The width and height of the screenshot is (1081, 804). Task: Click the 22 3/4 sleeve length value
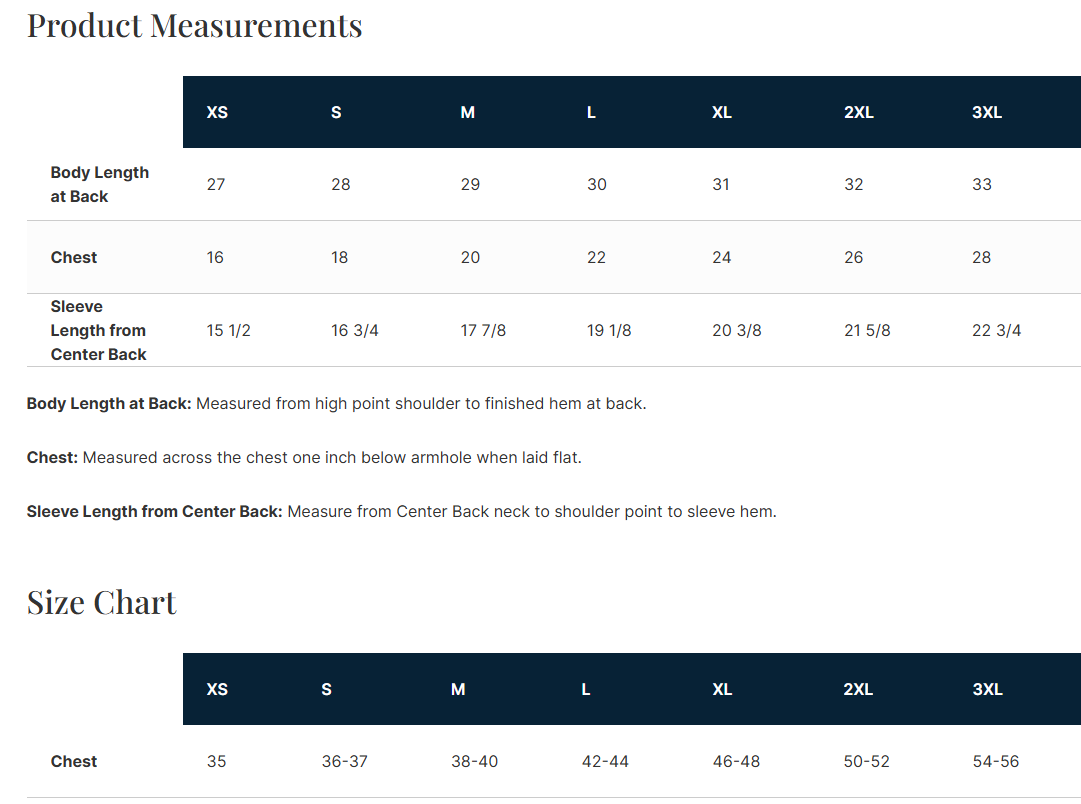click(x=996, y=330)
